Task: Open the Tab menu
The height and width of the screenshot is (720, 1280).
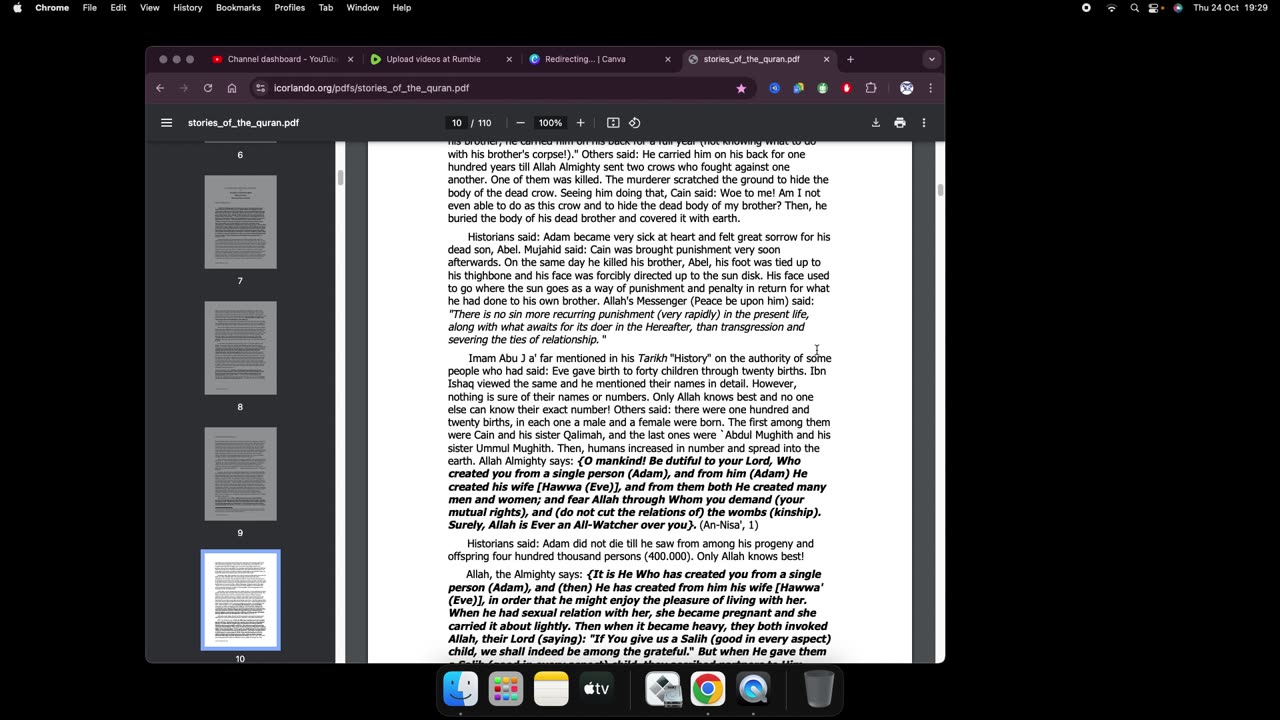Action: pos(326,8)
